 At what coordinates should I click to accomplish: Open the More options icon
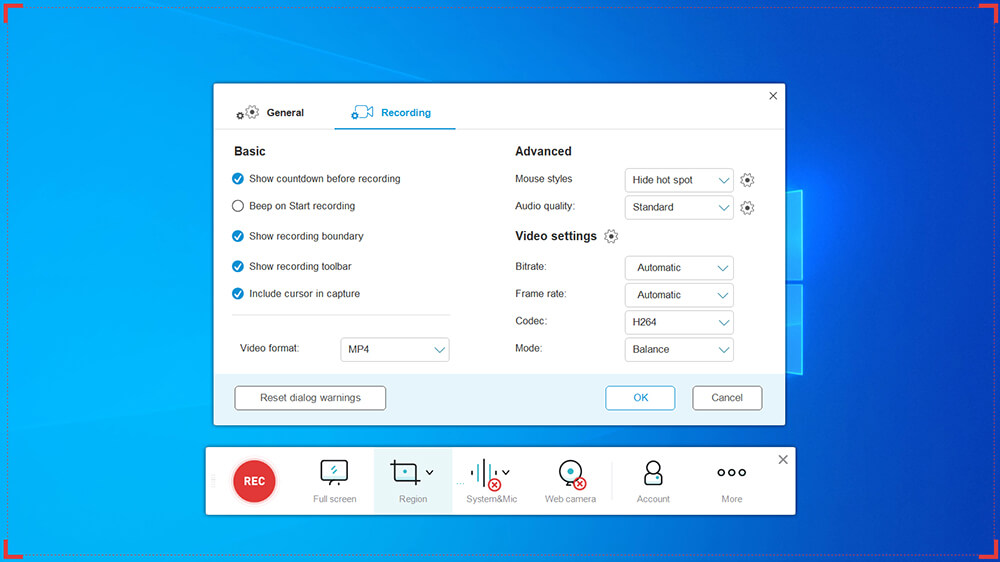pyautogui.click(x=731, y=473)
